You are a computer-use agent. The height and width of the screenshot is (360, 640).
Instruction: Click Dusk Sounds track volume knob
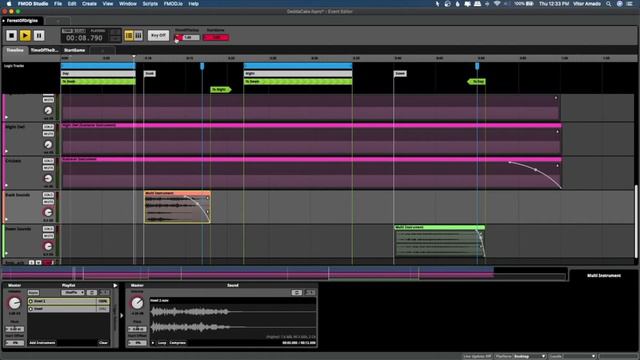coord(48,212)
